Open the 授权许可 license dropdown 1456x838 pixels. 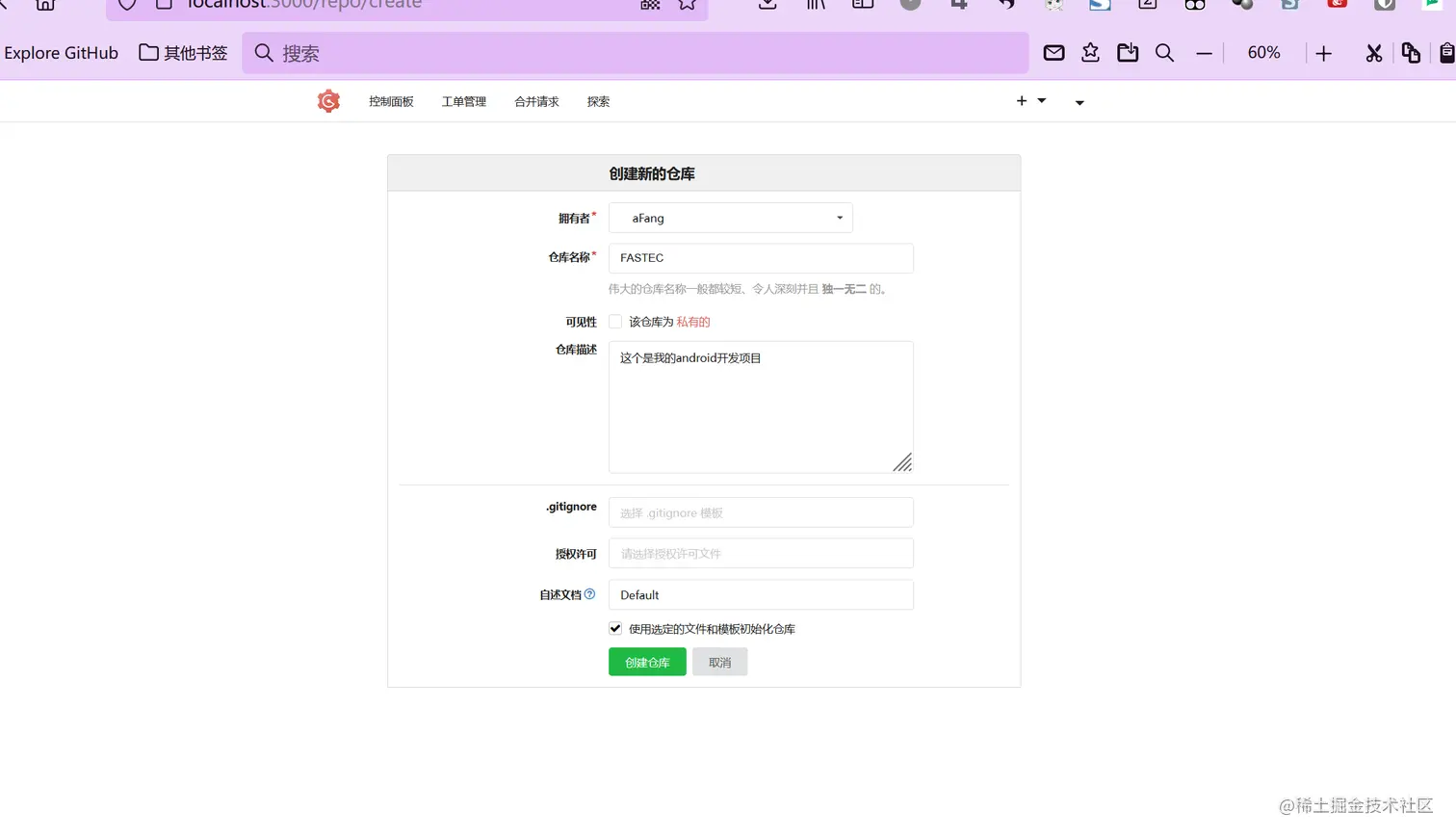pyautogui.click(x=761, y=554)
